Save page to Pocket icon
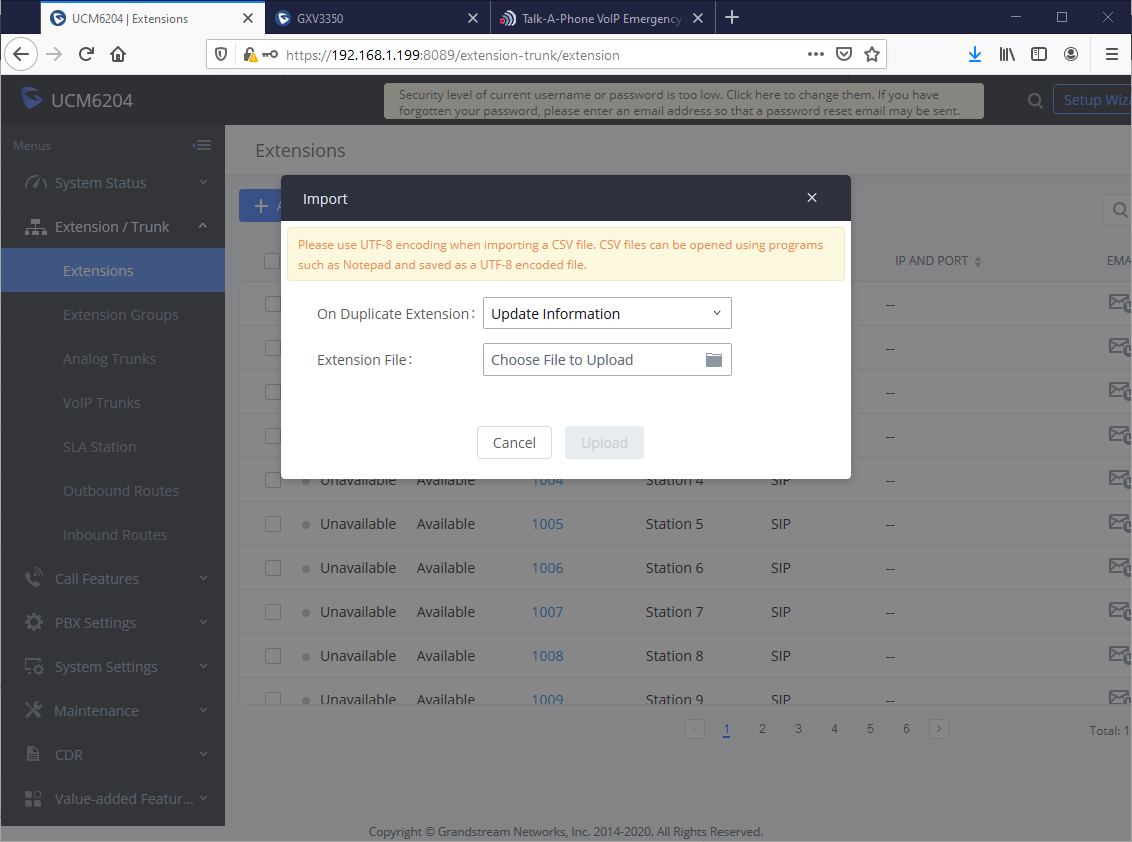The height and width of the screenshot is (842, 1132). pyautogui.click(x=843, y=54)
